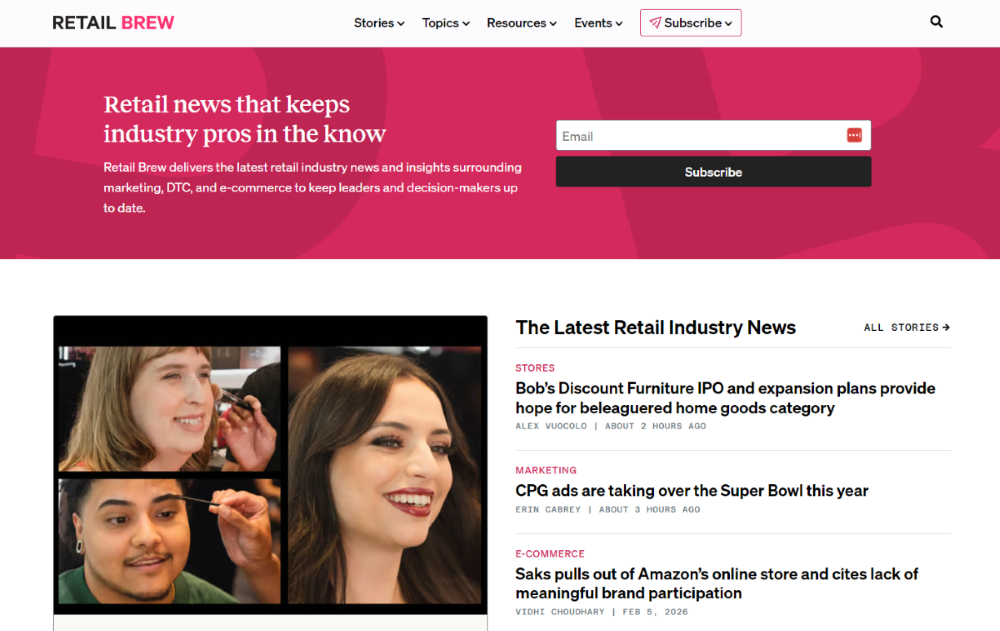Open the Saks pulls out of Amazon story
The image size is (1000, 631).
coord(716,583)
